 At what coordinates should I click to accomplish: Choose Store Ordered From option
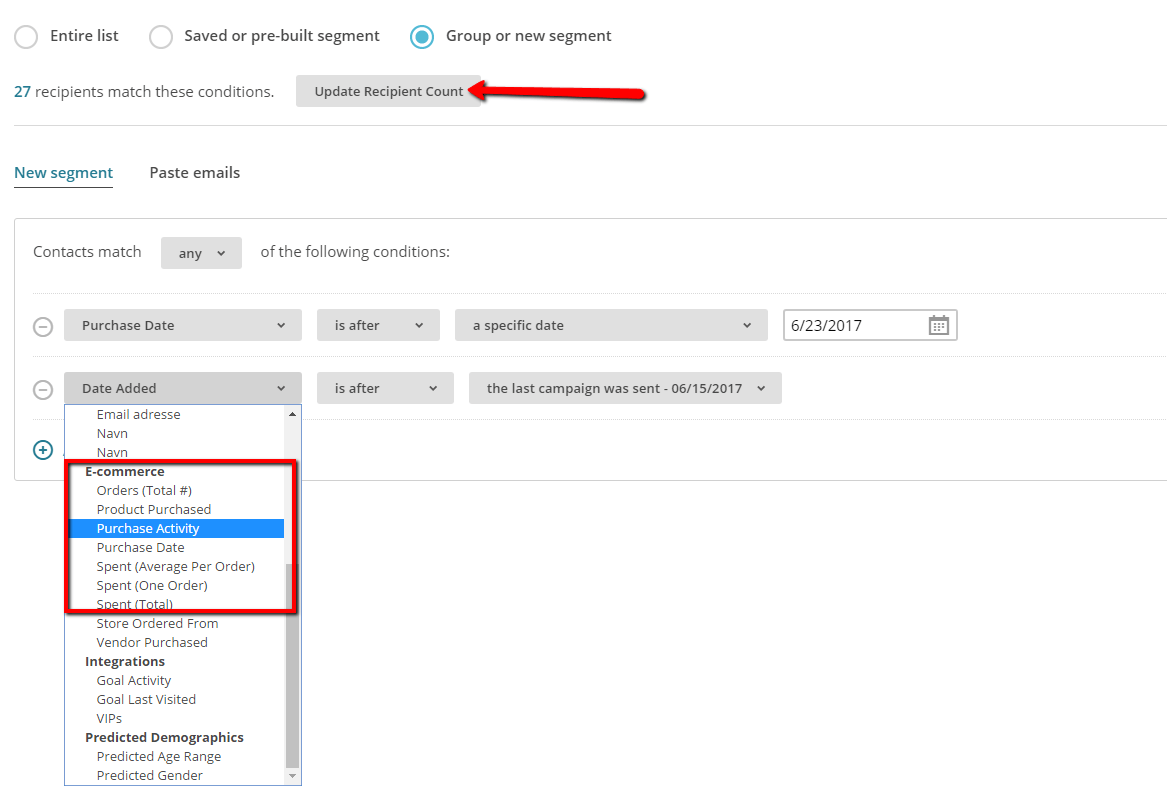[x=157, y=624]
